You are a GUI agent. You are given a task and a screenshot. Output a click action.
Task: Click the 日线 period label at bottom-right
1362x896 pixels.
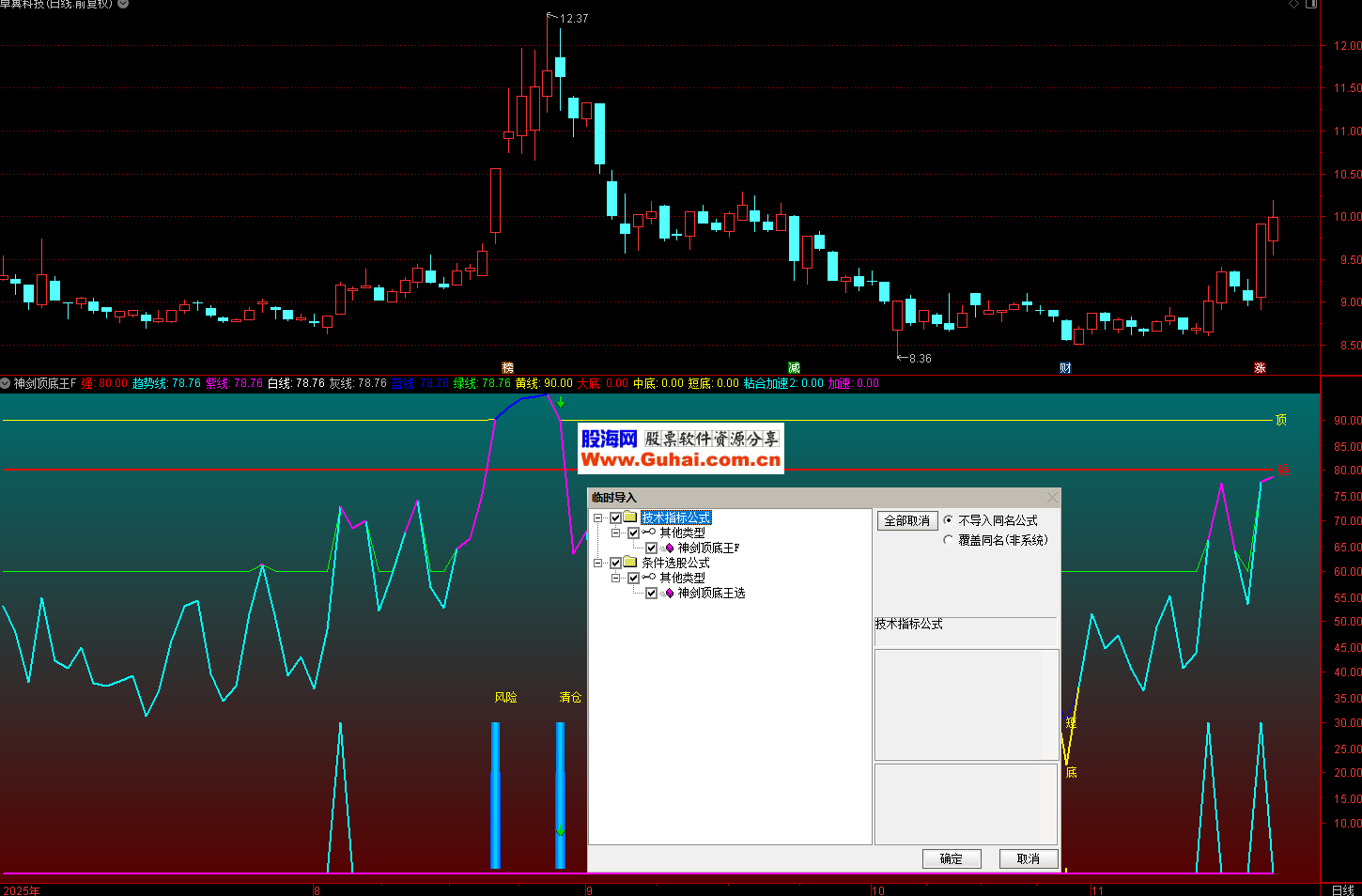click(1342, 889)
